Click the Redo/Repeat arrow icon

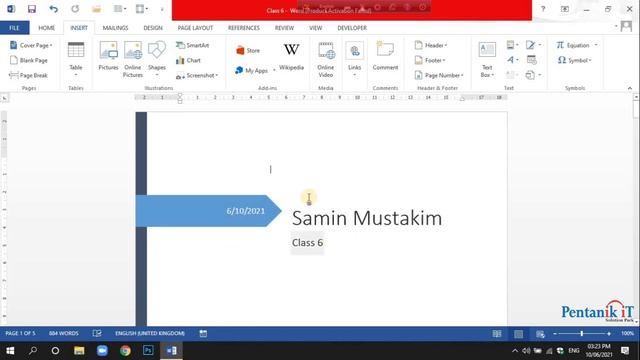[75, 9]
